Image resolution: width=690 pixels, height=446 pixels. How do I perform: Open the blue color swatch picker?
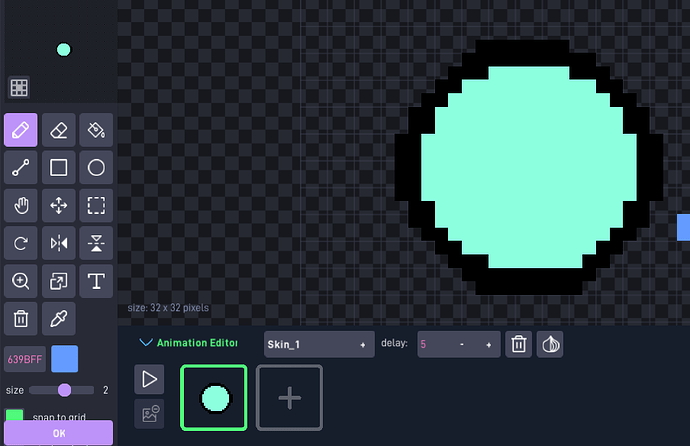[x=65, y=359]
